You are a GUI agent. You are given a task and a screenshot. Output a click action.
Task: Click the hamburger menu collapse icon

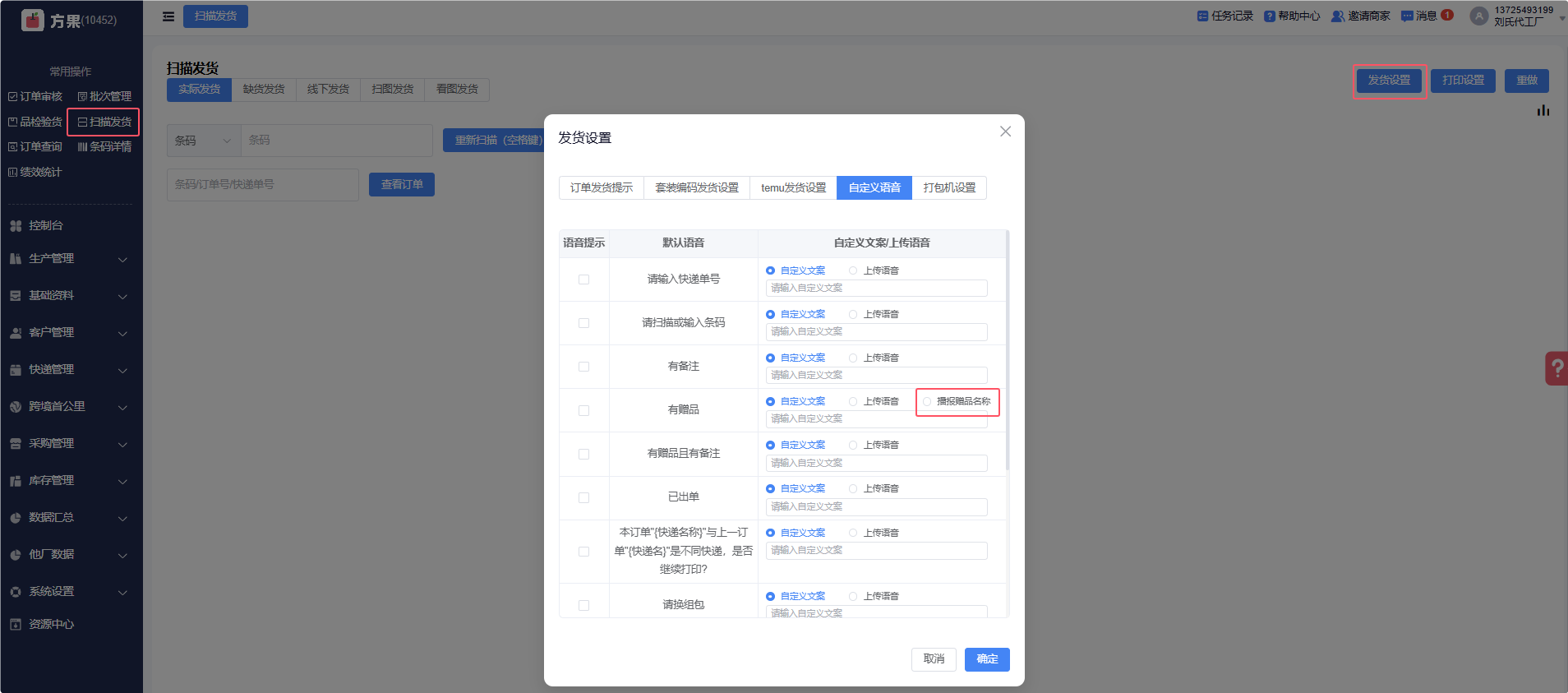coord(168,16)
